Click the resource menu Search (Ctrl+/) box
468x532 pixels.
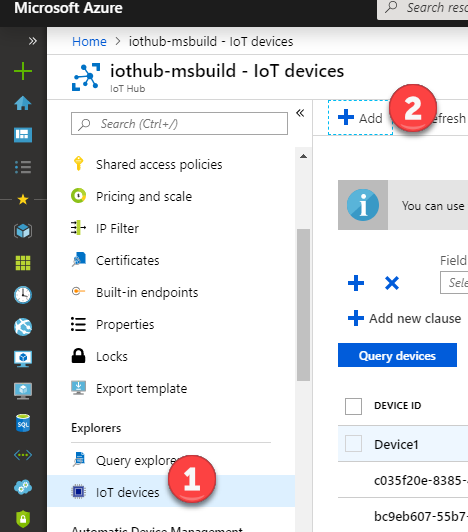(179, 124)
